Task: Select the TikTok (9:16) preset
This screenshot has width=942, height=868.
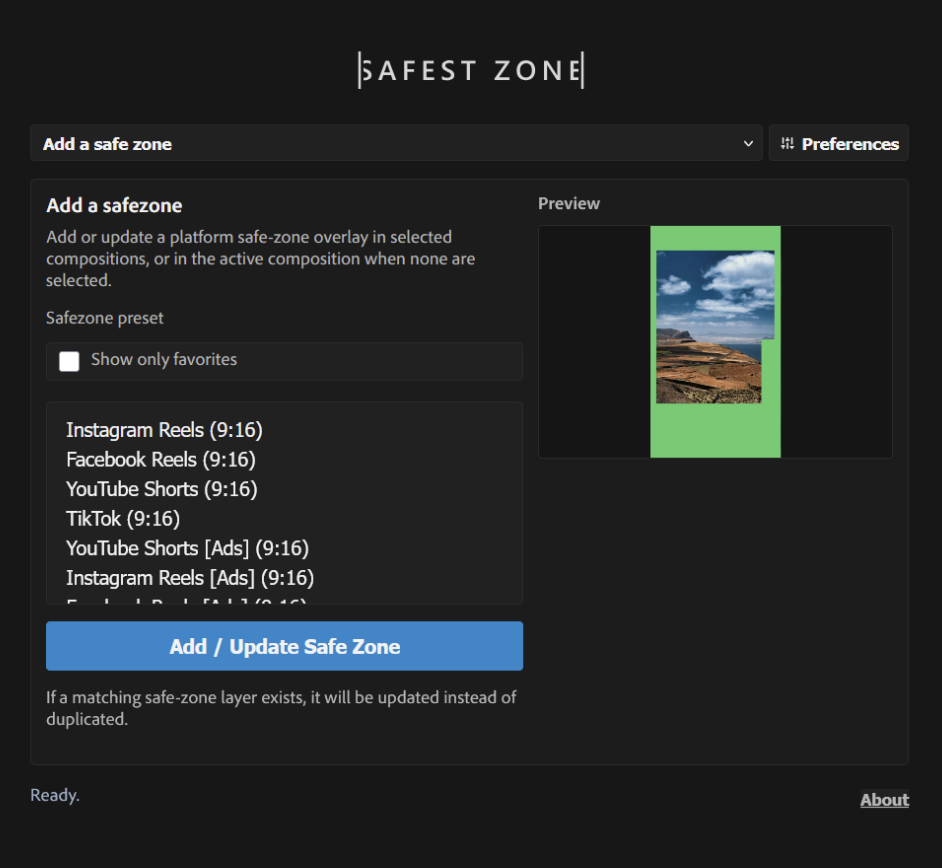Action: 122,519
